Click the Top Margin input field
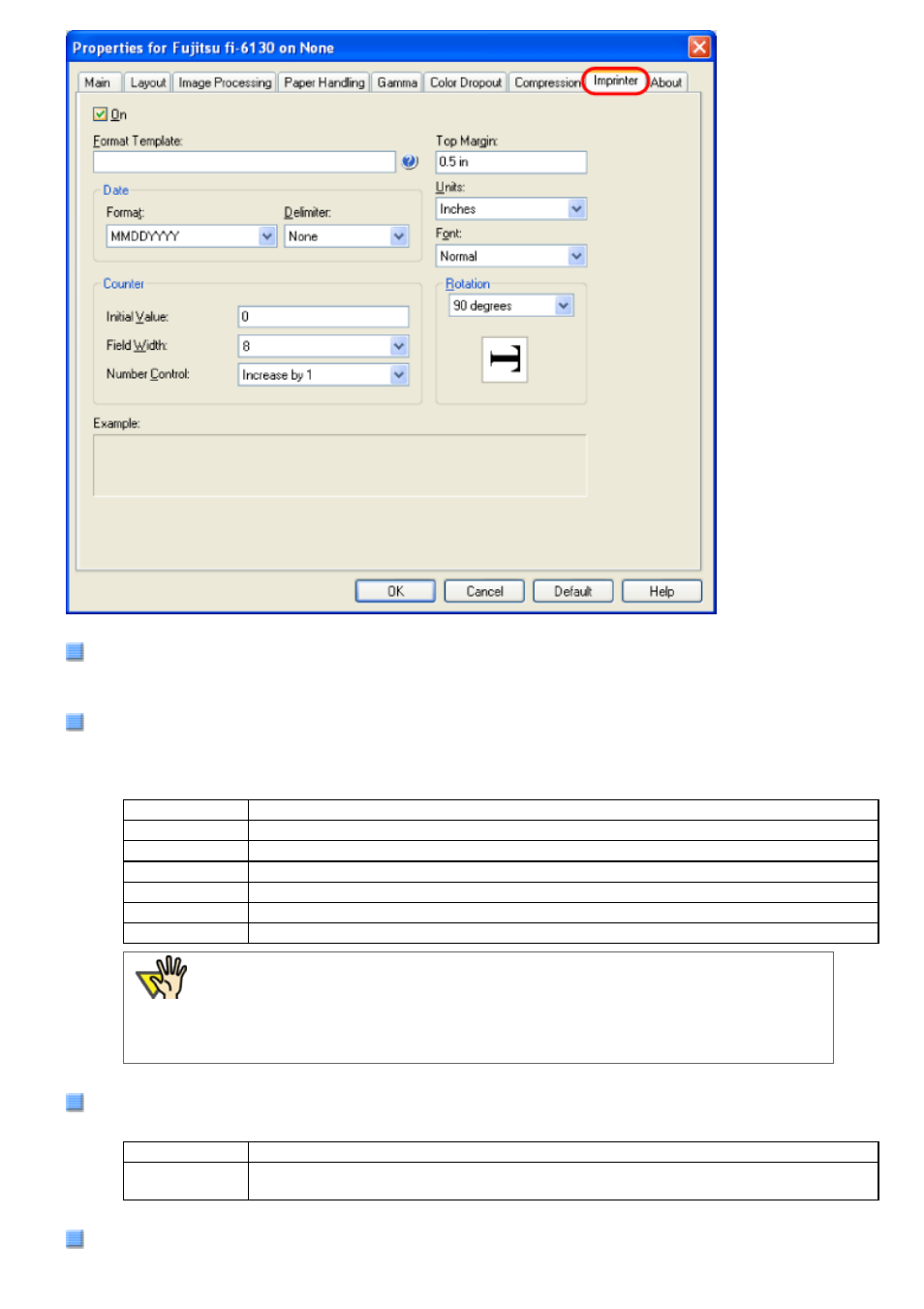 pos(511,162)
